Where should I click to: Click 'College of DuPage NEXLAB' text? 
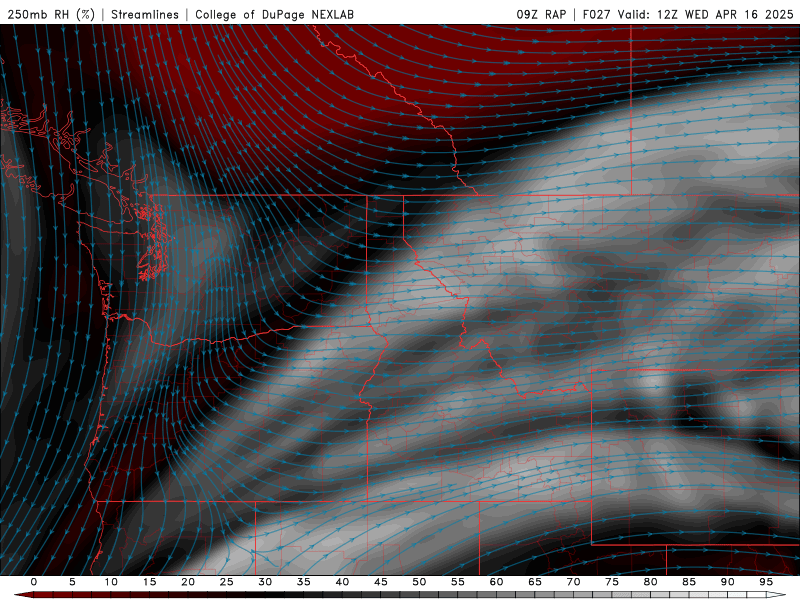pyautogui.click(x=274, y=14)
